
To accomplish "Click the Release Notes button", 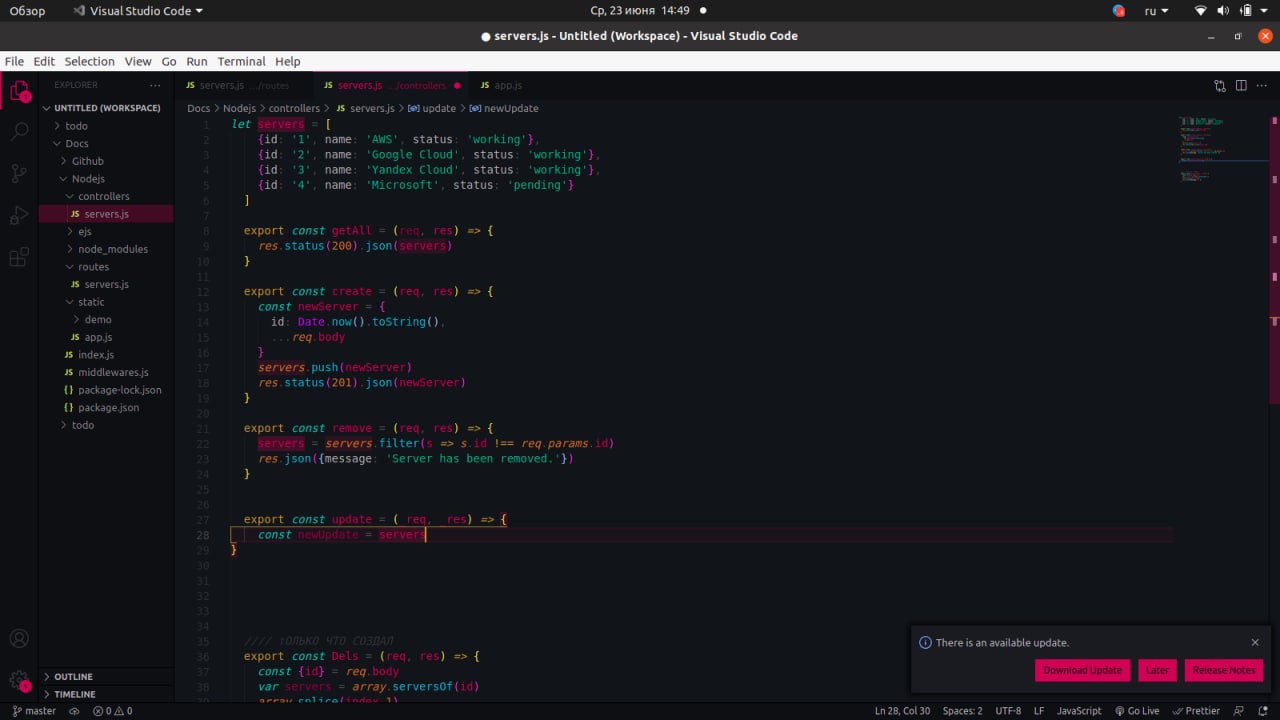I will [x=1223, y=670].
